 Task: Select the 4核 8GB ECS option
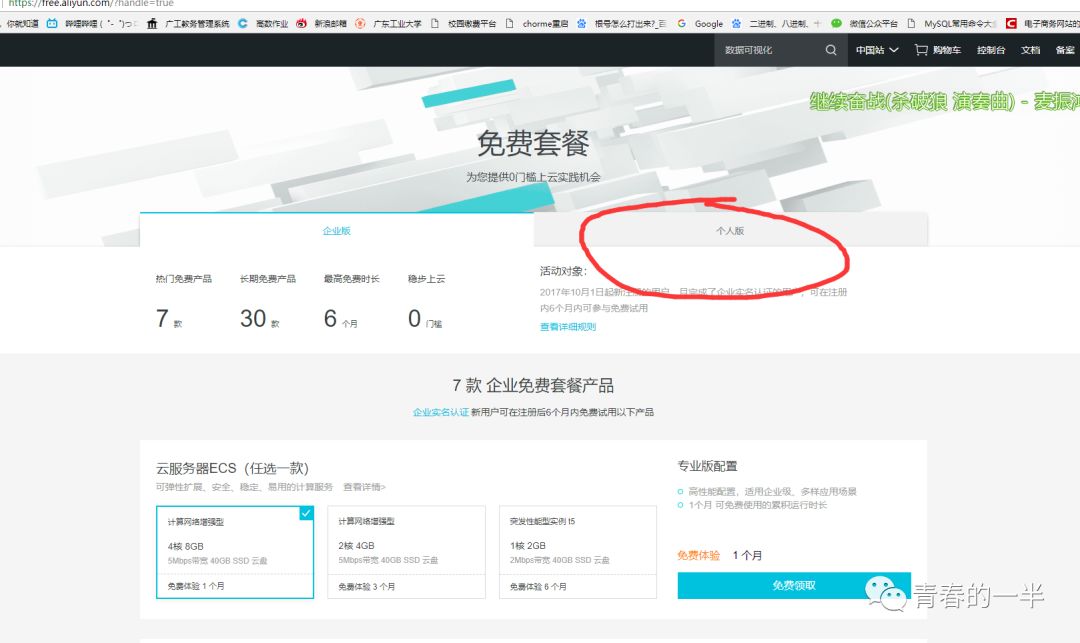click(x=235, y=552)
